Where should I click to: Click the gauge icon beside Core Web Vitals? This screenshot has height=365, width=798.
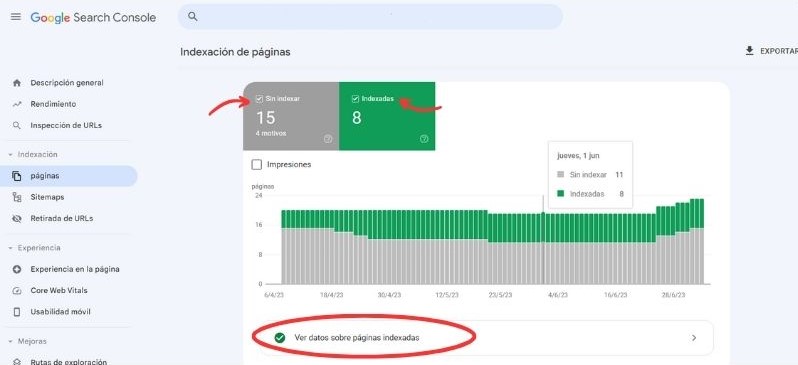point(17,291)
